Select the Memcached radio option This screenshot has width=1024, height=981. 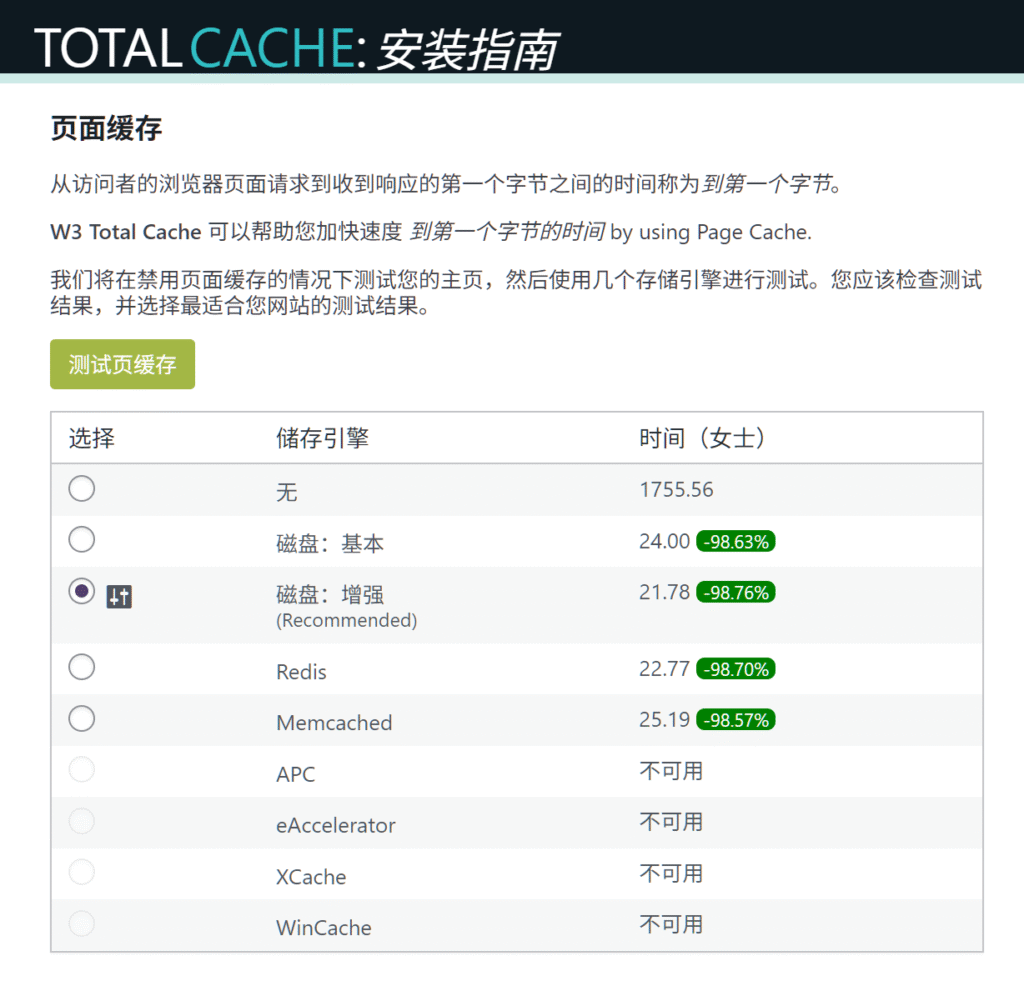point(82,718)
